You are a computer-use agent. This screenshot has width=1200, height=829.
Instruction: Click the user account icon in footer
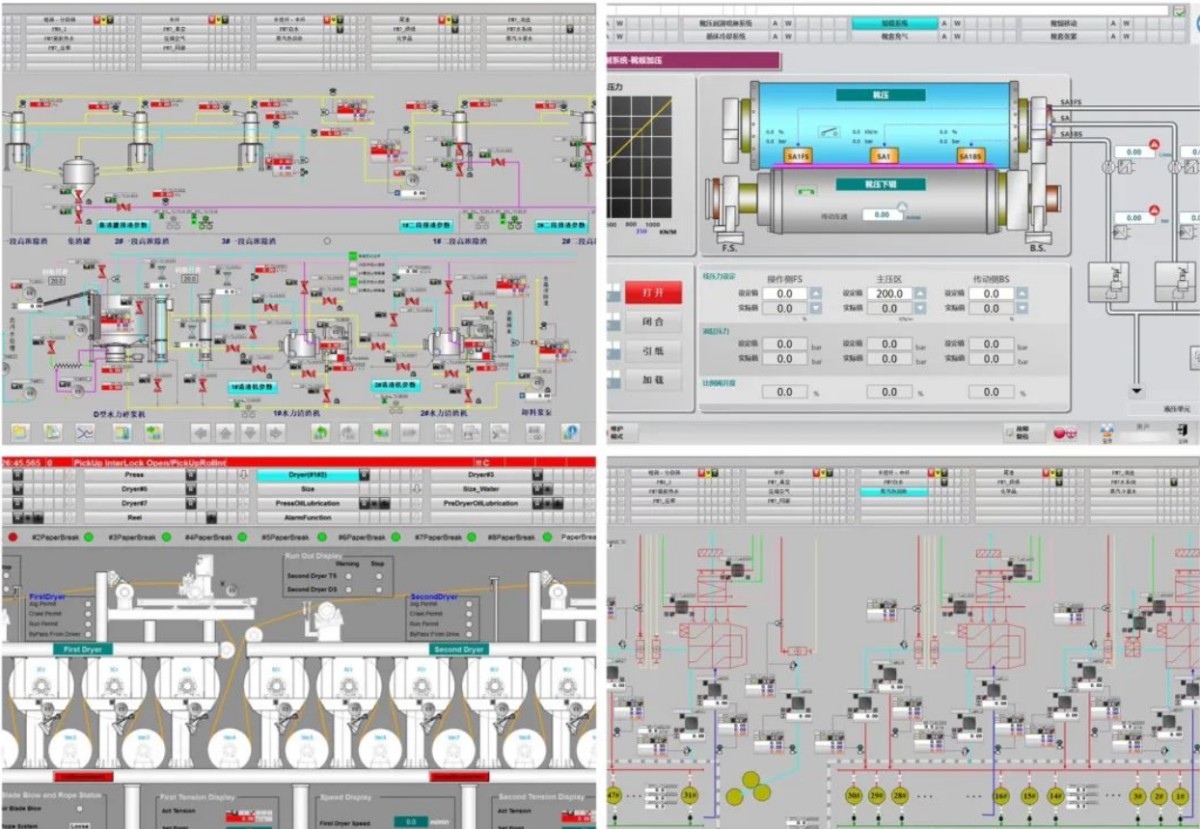pos(1107,433)
